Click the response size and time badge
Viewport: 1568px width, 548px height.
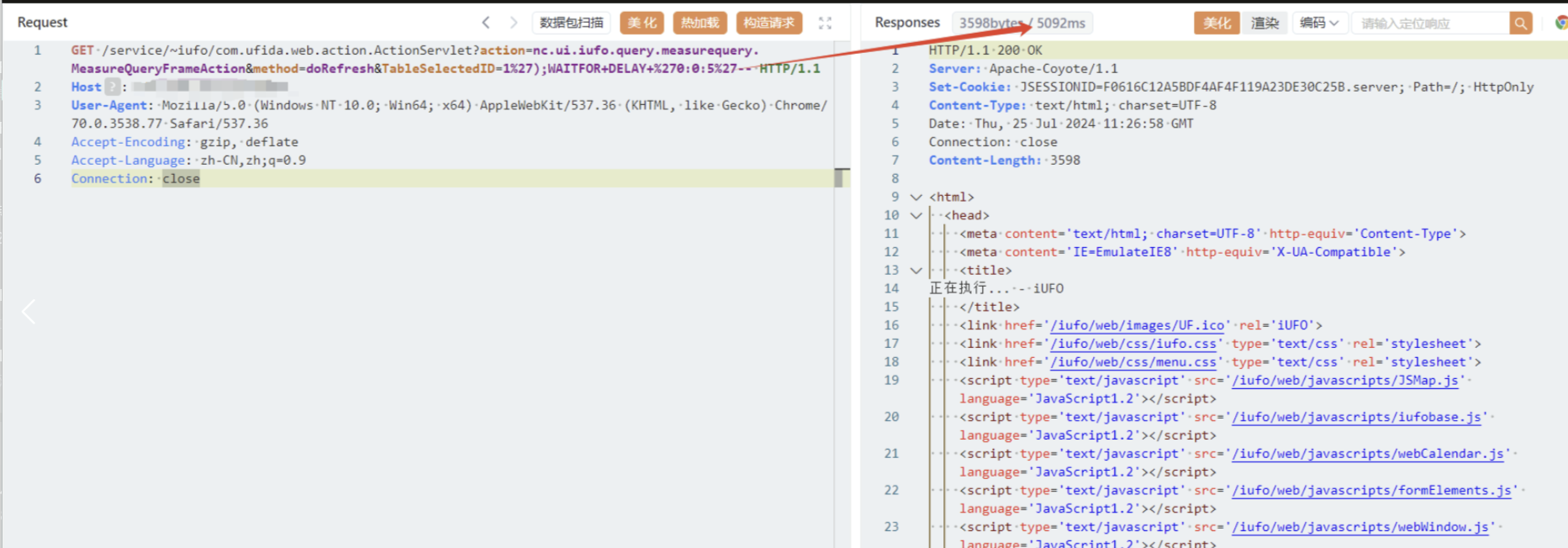coord(1022,23)
